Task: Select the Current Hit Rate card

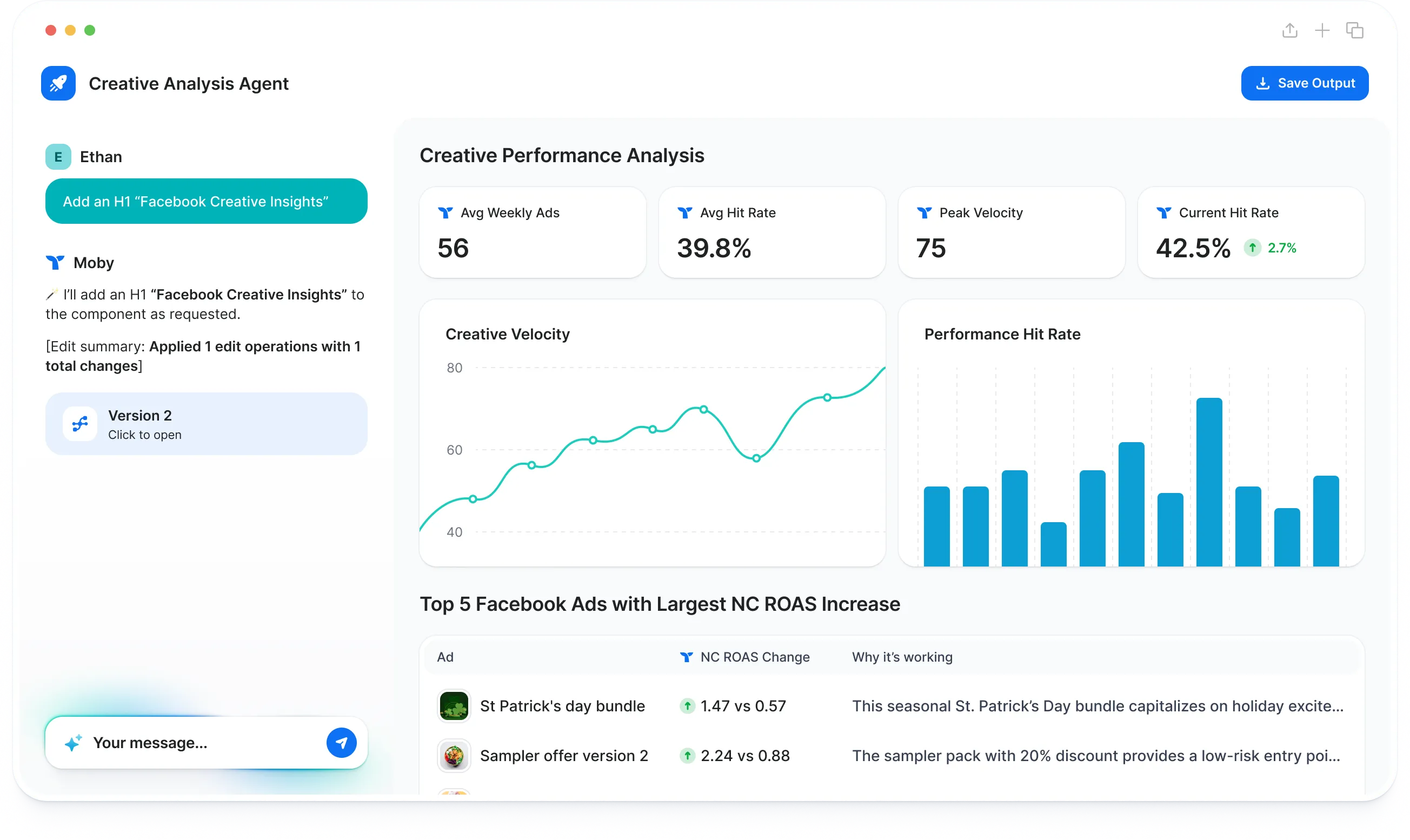Action: coord(1251,232)
